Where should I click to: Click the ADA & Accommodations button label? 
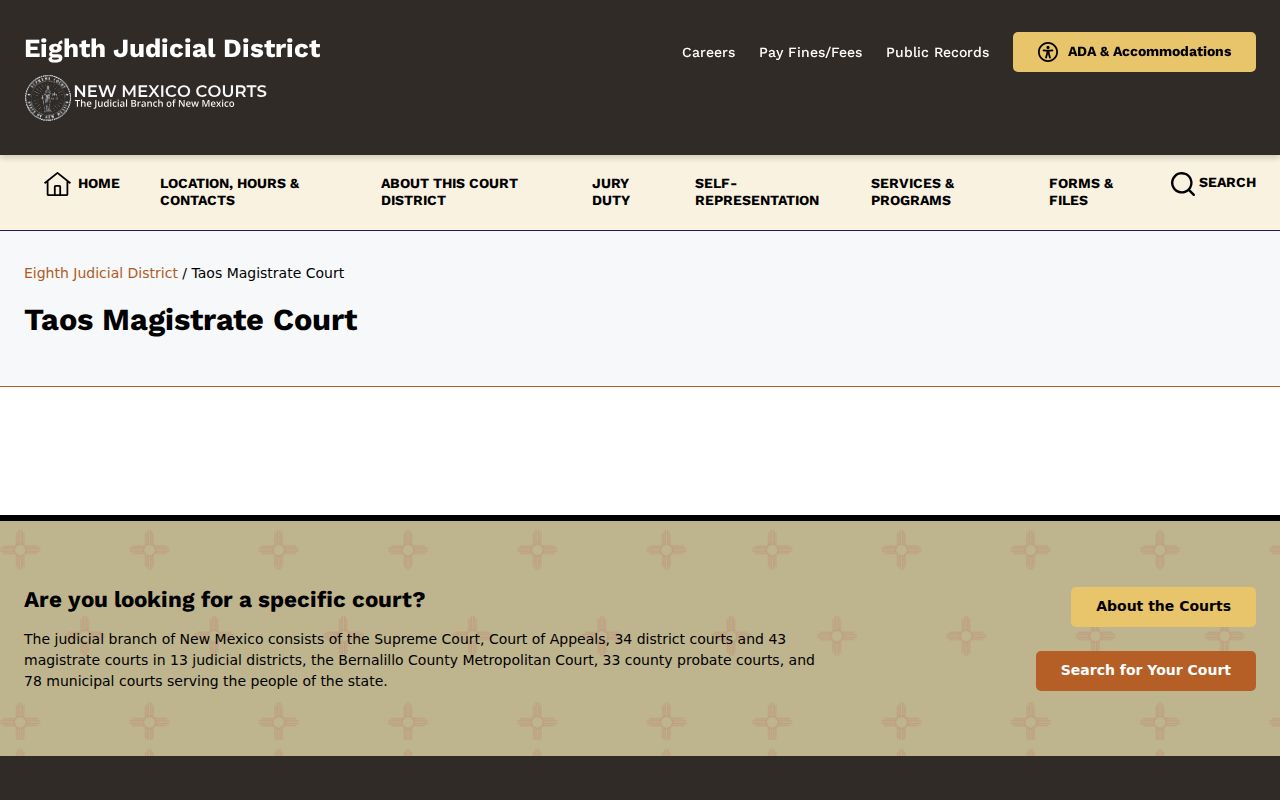(x=1149, y=52)
